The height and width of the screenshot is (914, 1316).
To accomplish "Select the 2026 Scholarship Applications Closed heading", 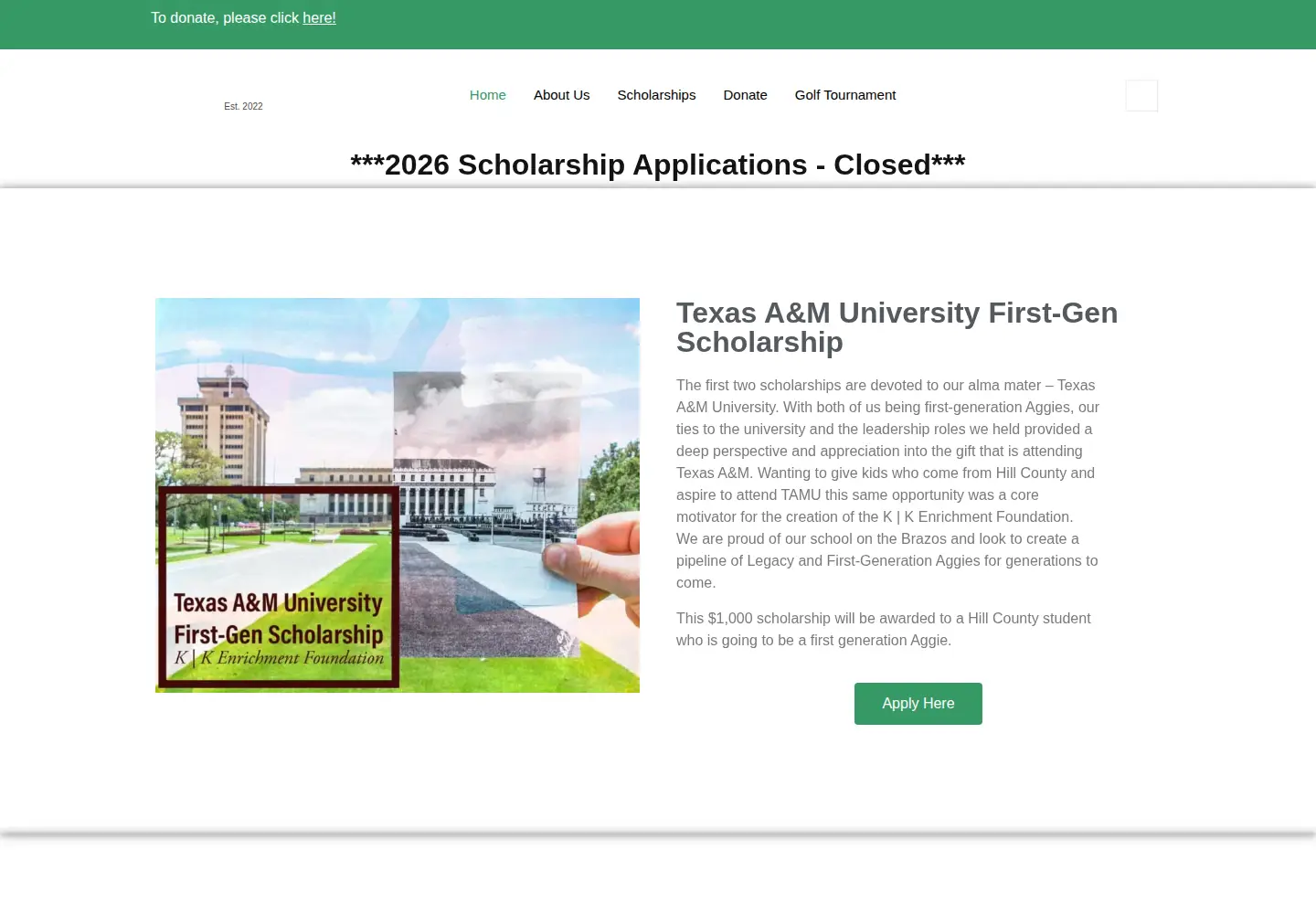I will pyautogui.click(x=658, y=165).
